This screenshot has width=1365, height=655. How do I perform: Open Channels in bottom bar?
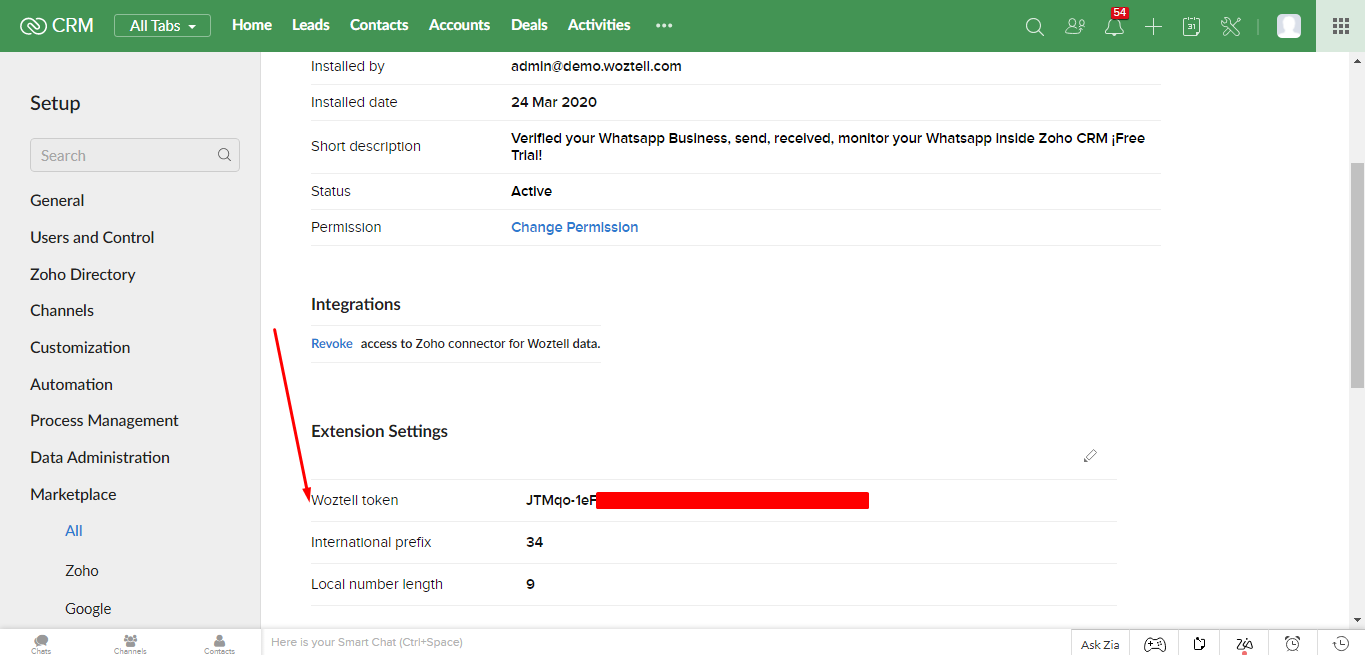pyautogui.click(x=130, y=643)
